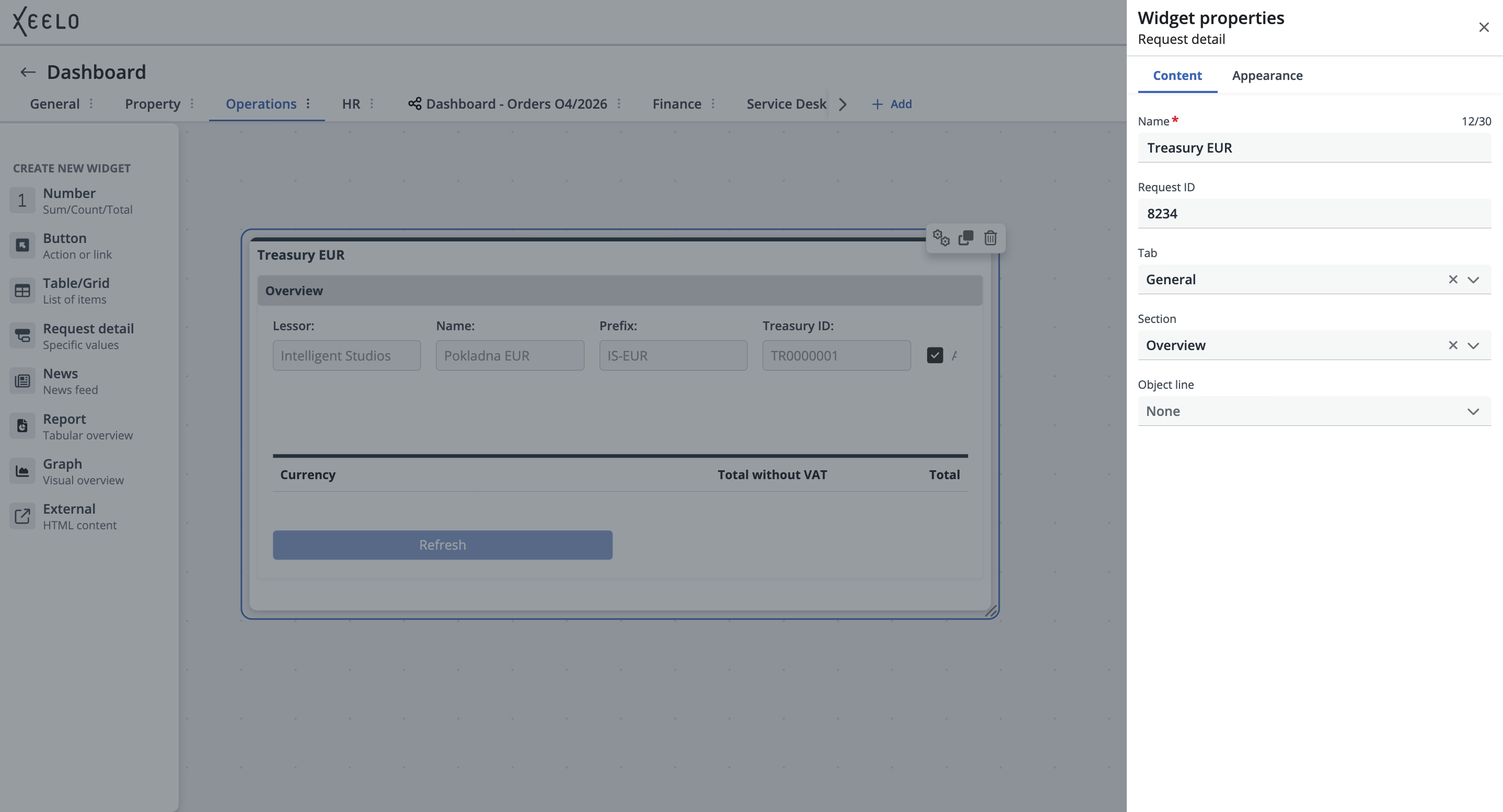The image size is (1503, 812).
Task: Click the Xeelo logo
Action: point(45,21)
